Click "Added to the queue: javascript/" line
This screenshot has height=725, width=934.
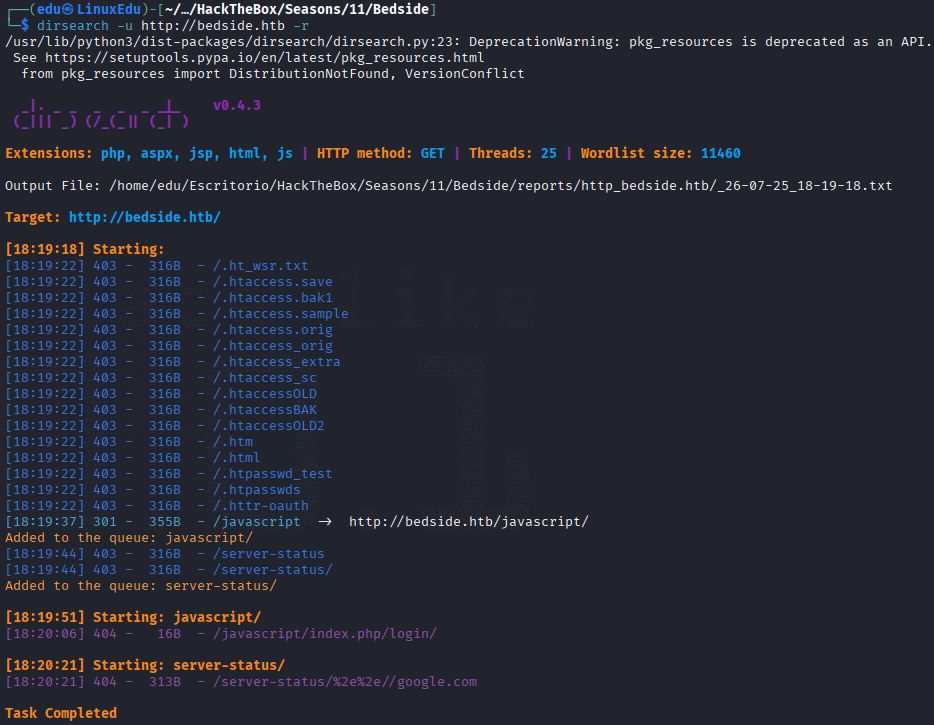coord(129,538)
